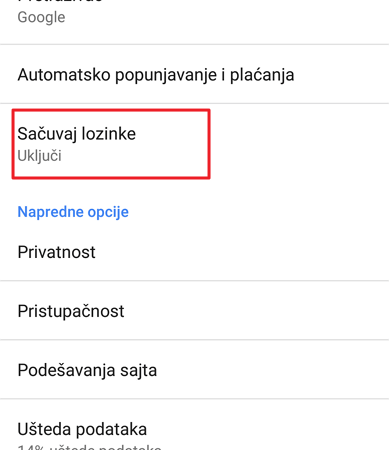Image resolution: width=389 pixels, height=450 pixels.
Task: Tap the word sajta in Podešavanja sajta
Action: click(138, 370)
